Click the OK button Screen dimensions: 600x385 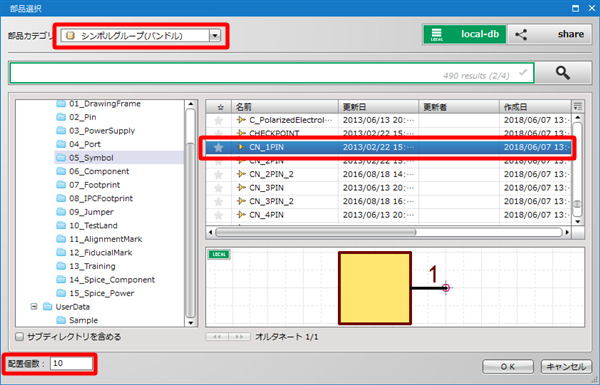tap(508, 367)
